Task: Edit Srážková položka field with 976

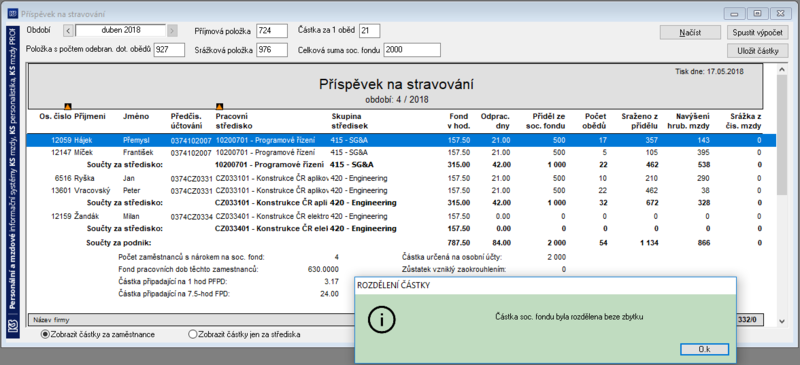Action: (272, 50)
